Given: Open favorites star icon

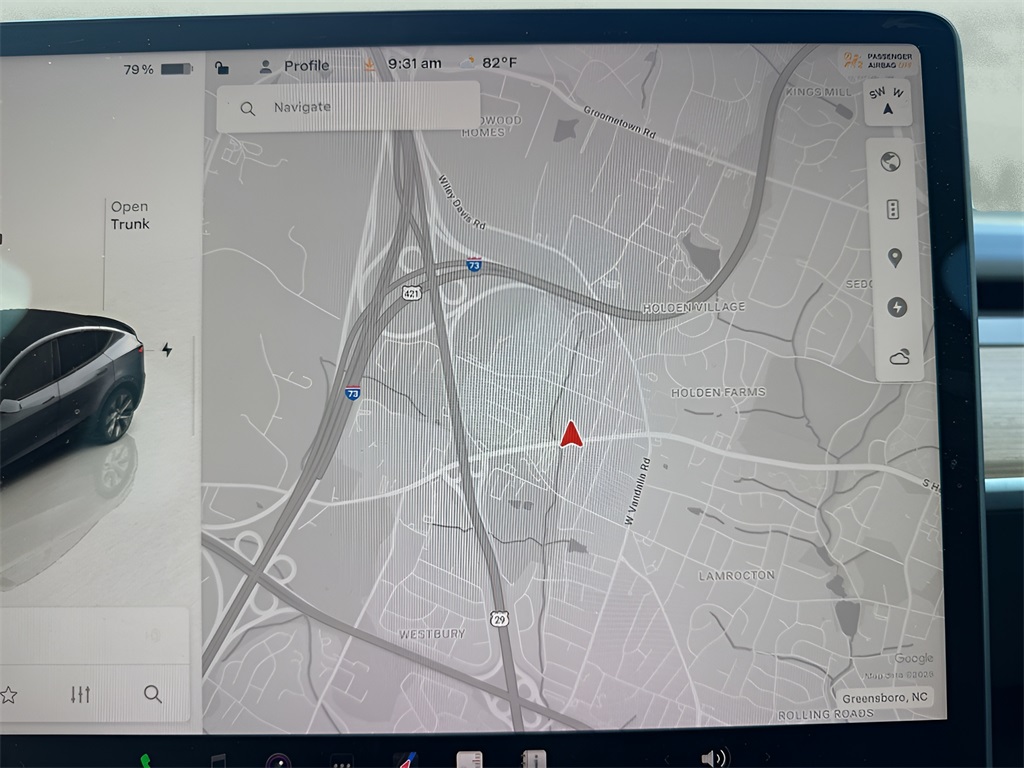Looking at the screenshot, I should tap(9, 694).
